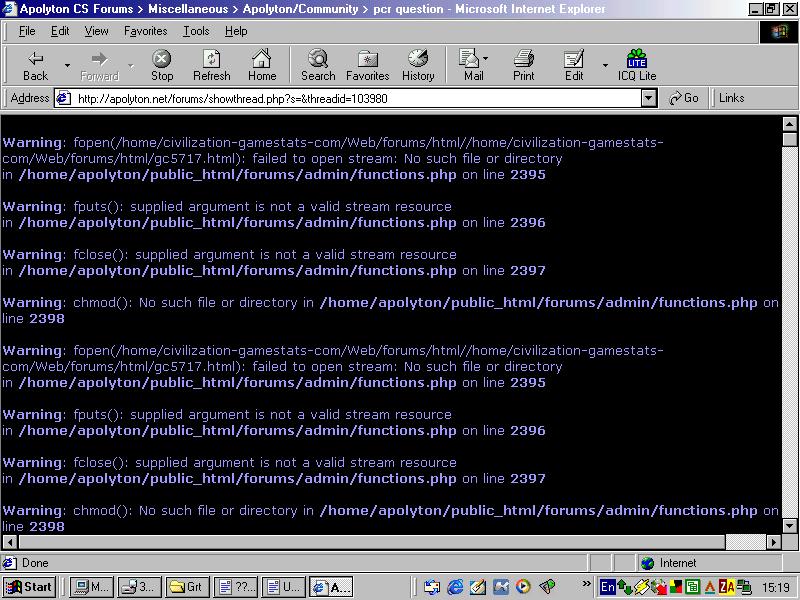
Task: Launch ICQ Lite from toolbar
Action: click(x=637, y=65)
